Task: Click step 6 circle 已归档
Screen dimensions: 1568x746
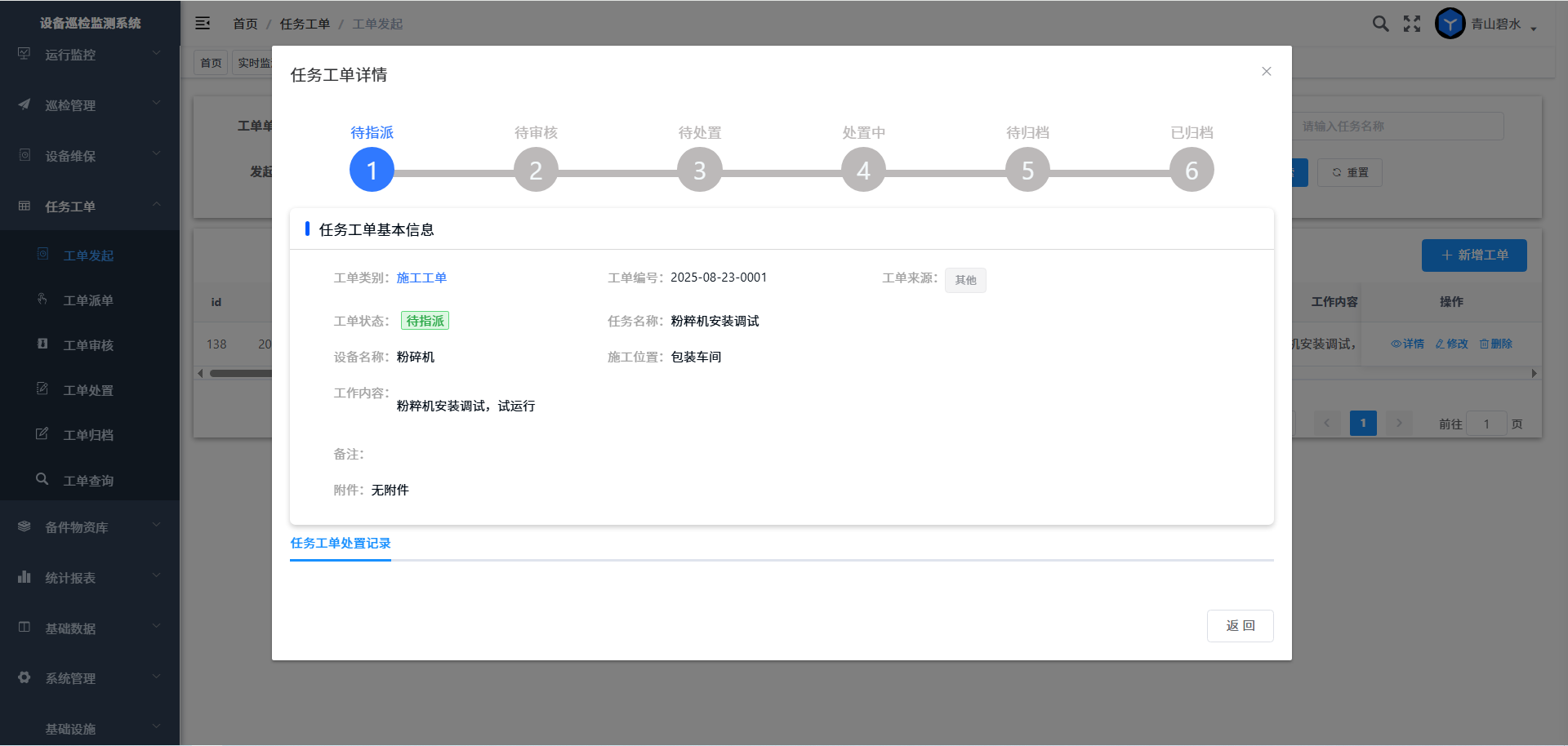Action: pyautogui.click(x=1192, y=170)
